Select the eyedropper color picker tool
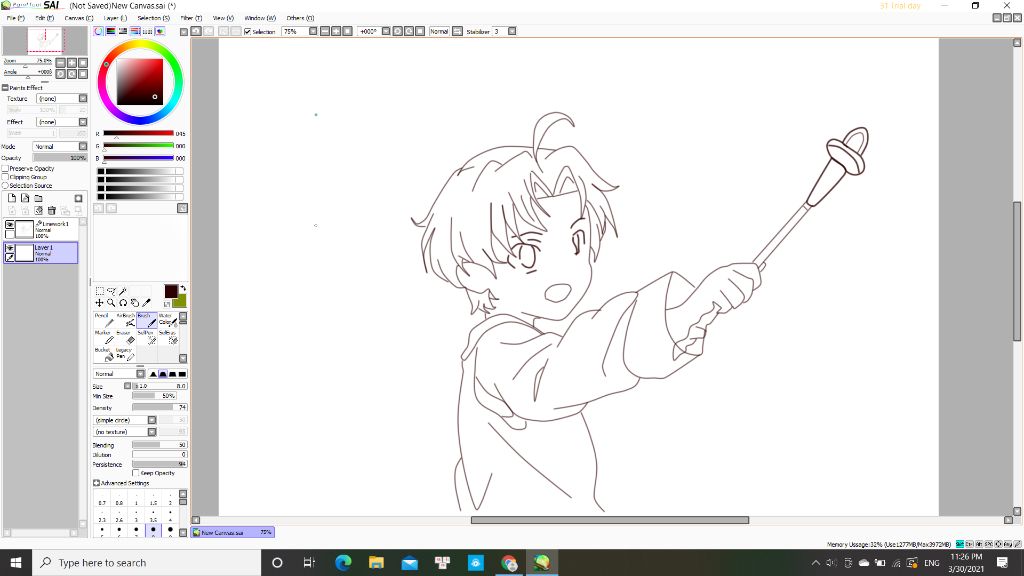This screenshot has height=576, width=1024. click(146, 303)
